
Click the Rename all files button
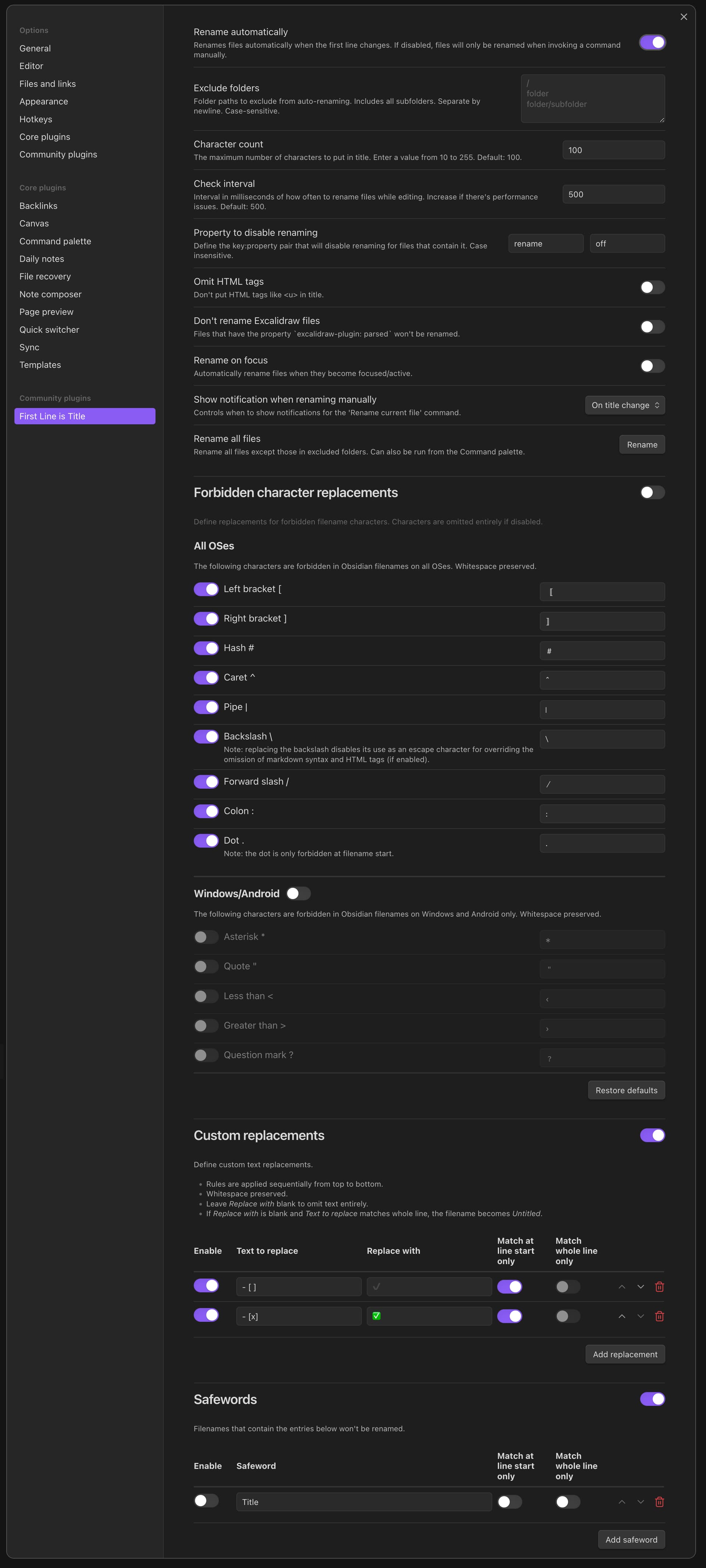[x=642, y=444]
